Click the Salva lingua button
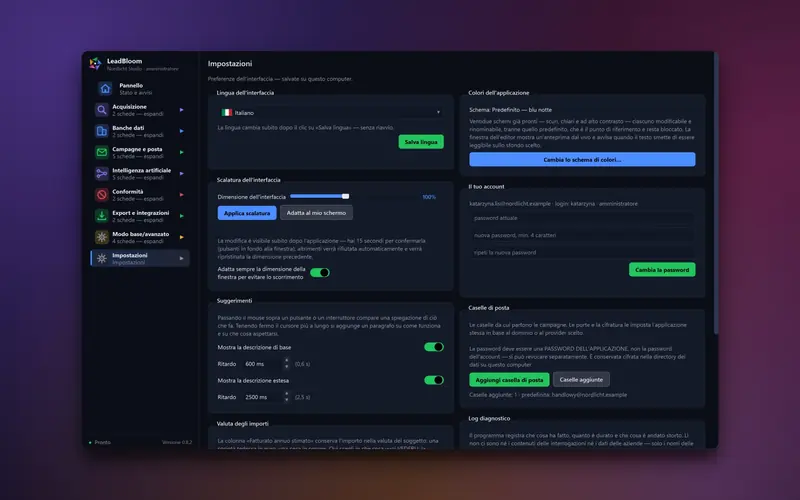This screenshot has width=800, height=500. click(x=421, y=142)
